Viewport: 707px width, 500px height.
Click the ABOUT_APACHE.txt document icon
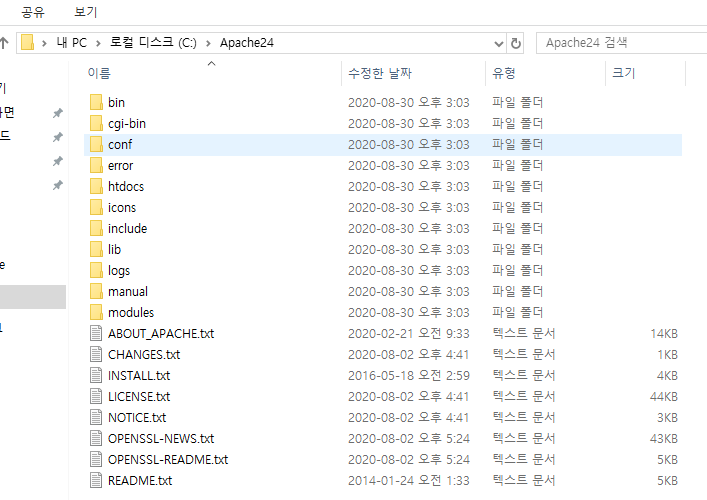(96, 333)
